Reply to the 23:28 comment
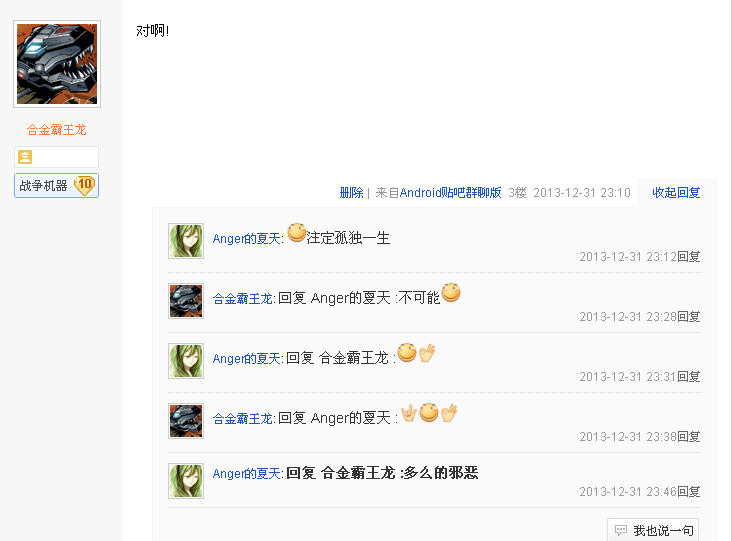Image resolution: width=732 pixels, height=541 pixels. point(689,317)
